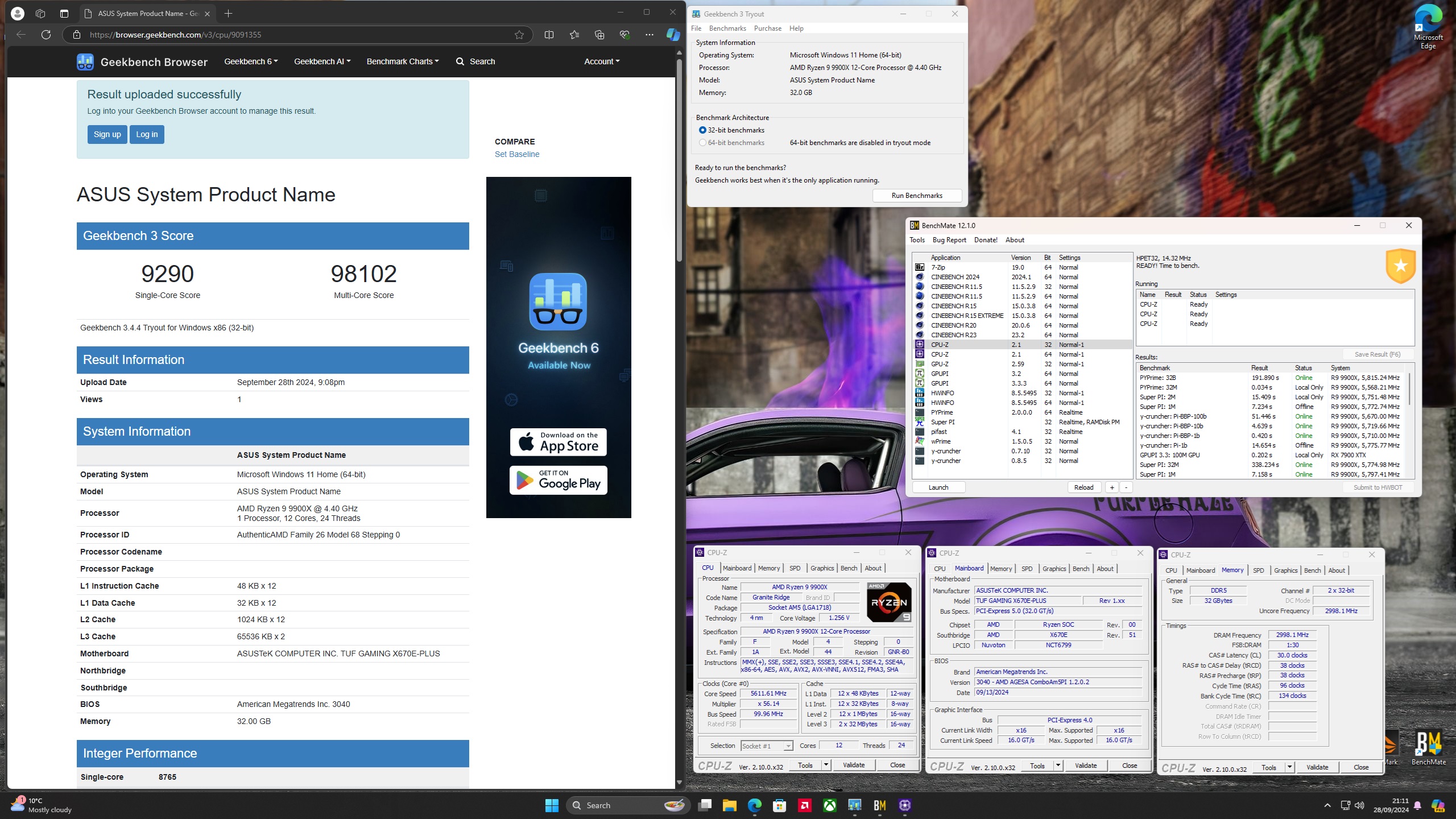Open Browser essentials heart icon
The image size is (1456, 819).
pos(624,35)
